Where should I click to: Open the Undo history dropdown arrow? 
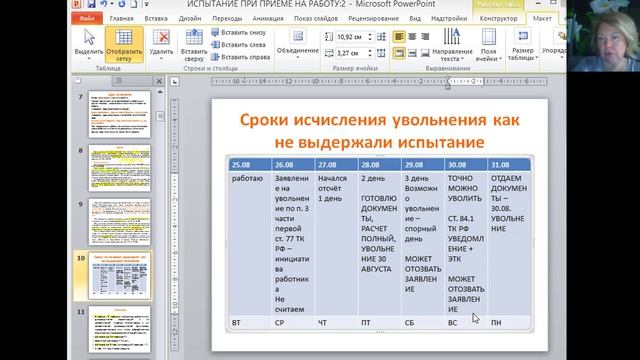tap(111, 4)
